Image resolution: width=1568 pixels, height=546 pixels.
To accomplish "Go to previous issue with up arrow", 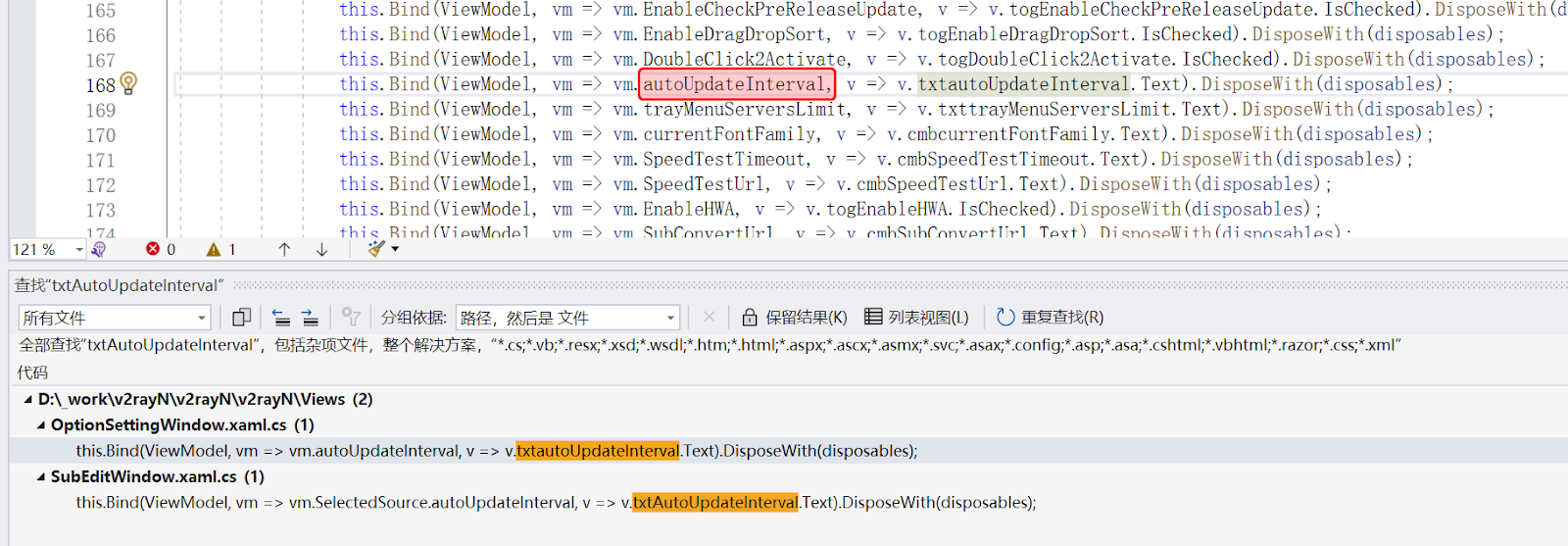I will coord(284,250).
